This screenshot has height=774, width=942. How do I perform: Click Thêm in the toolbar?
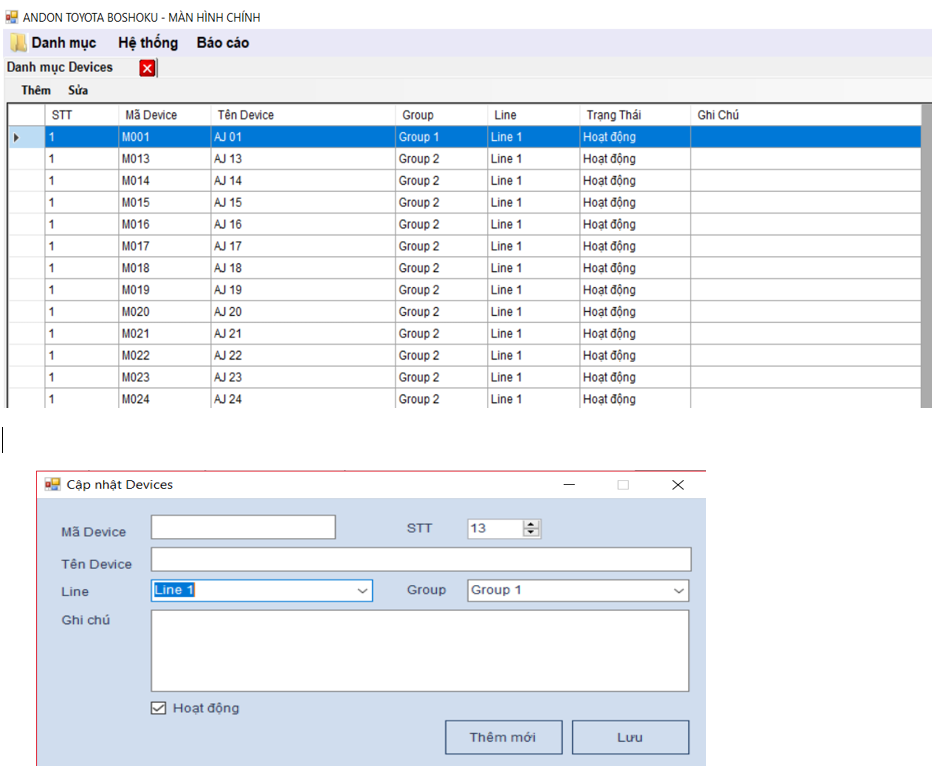point(36,91)
